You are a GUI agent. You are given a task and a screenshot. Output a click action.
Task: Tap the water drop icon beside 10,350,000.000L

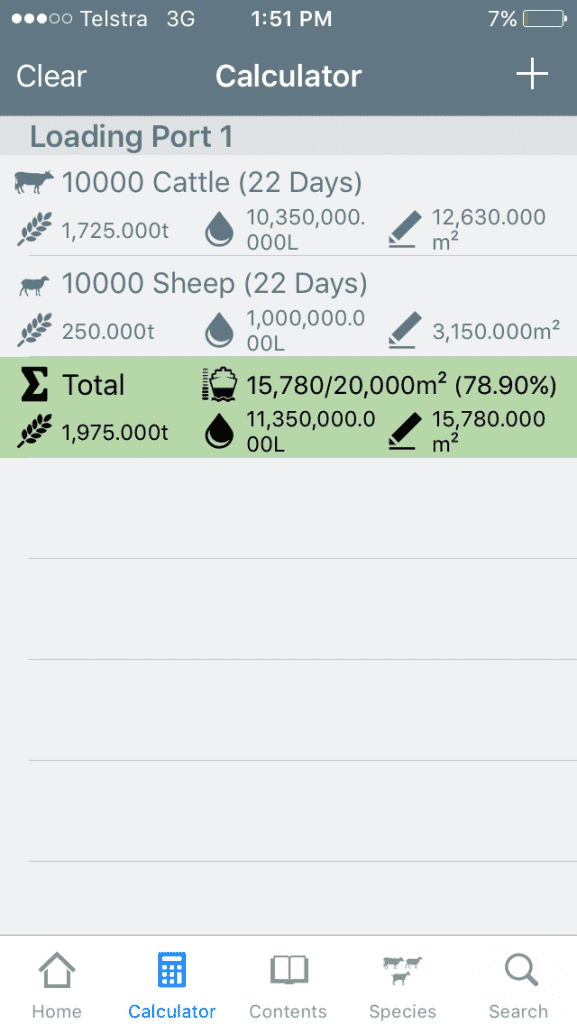click(x=219, y=230)
